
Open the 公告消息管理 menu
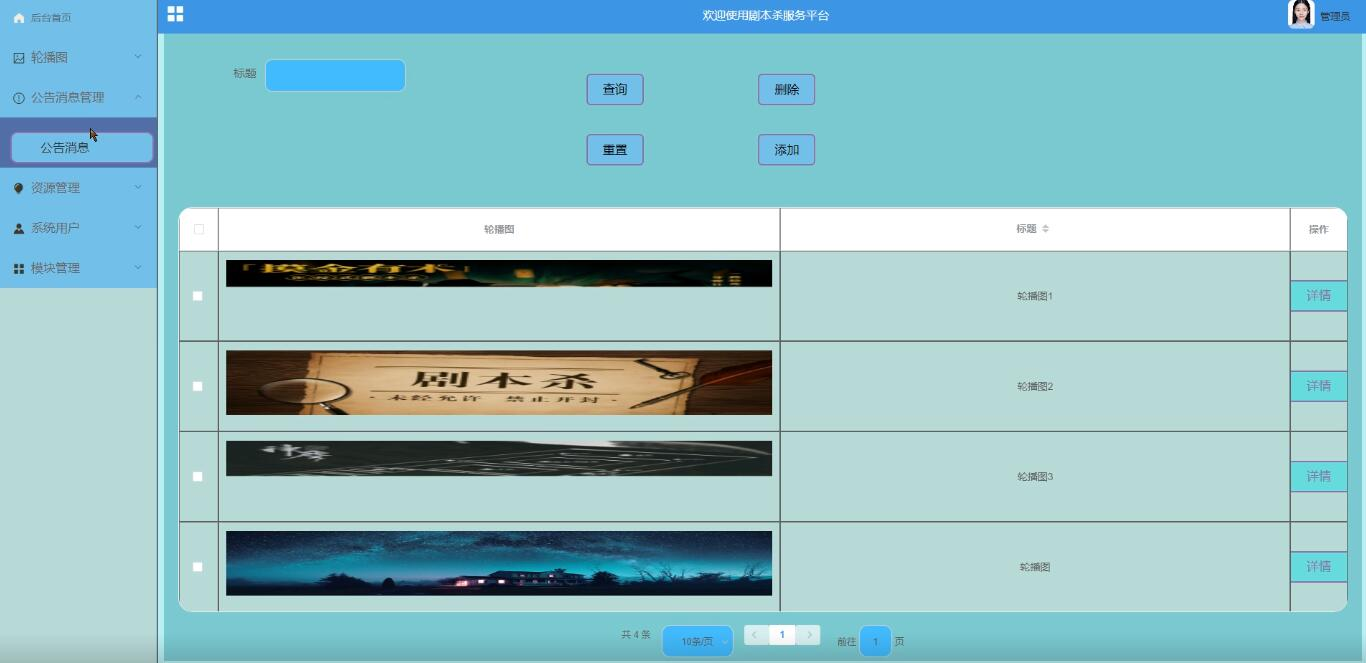coord(78,98)
